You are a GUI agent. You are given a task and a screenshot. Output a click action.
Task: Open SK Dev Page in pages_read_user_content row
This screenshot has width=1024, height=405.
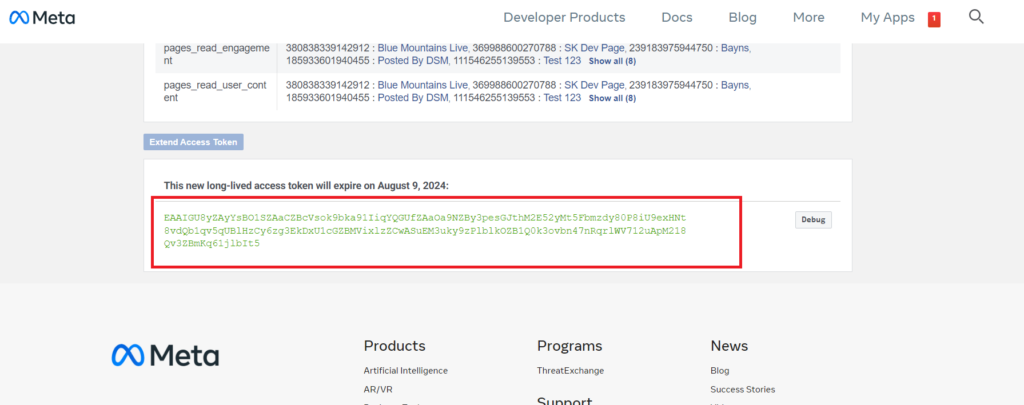click(594, 85)
